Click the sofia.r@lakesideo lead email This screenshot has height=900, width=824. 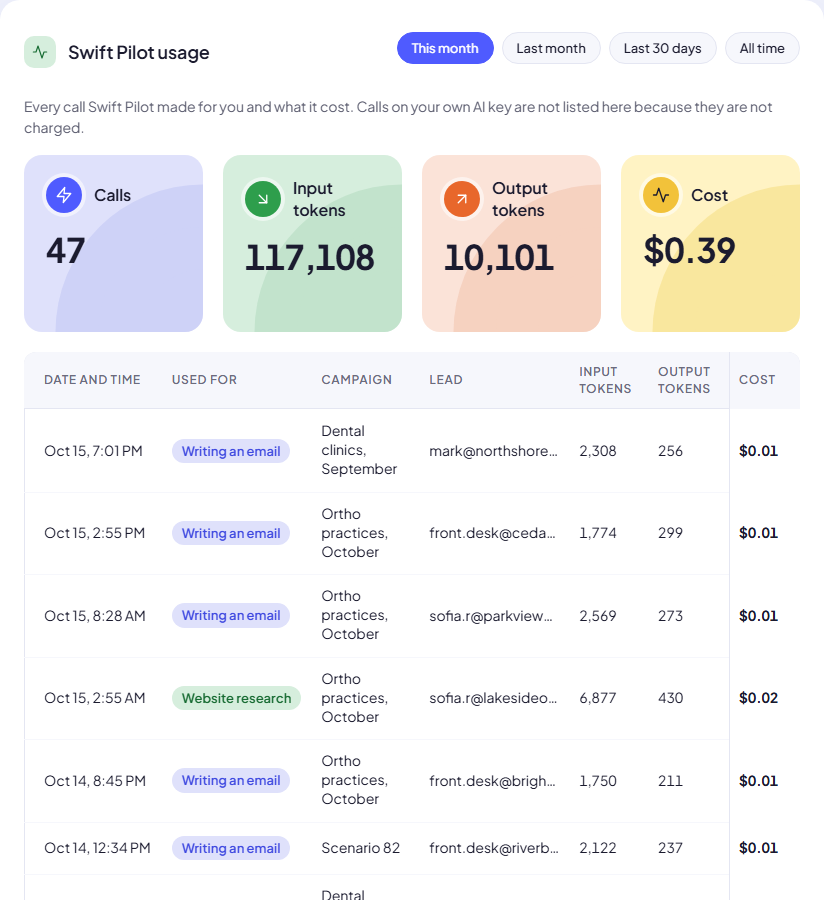click(x=493, y=698)
